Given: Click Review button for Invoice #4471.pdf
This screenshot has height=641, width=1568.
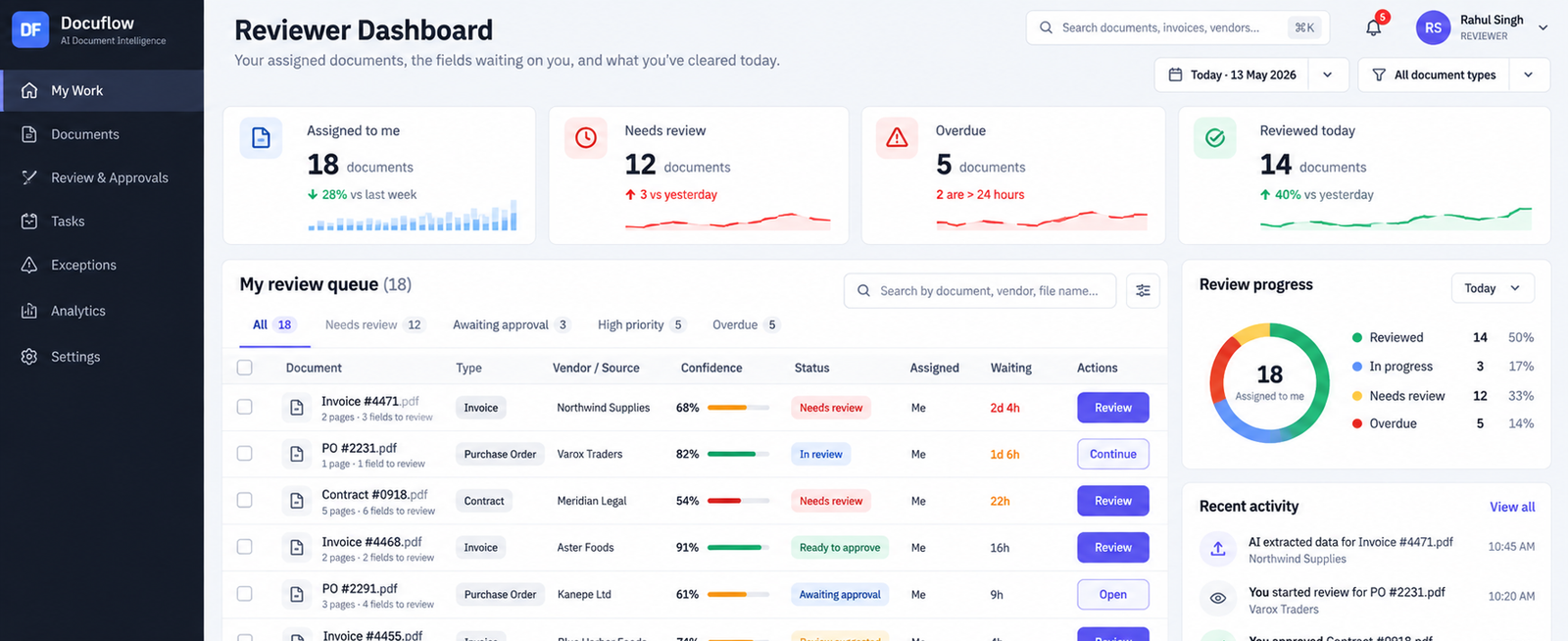Looking at the screenshot, I should click(1113, 408).
